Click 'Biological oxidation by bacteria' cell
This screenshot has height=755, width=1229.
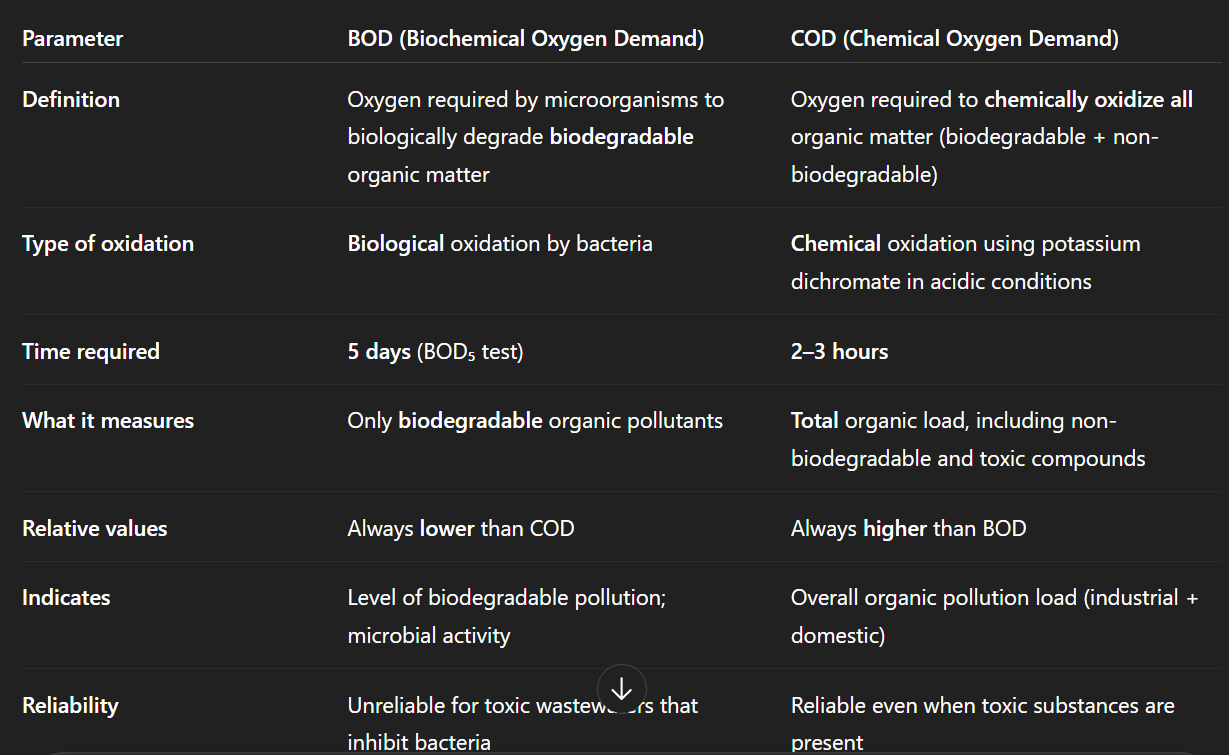[499, 243]
